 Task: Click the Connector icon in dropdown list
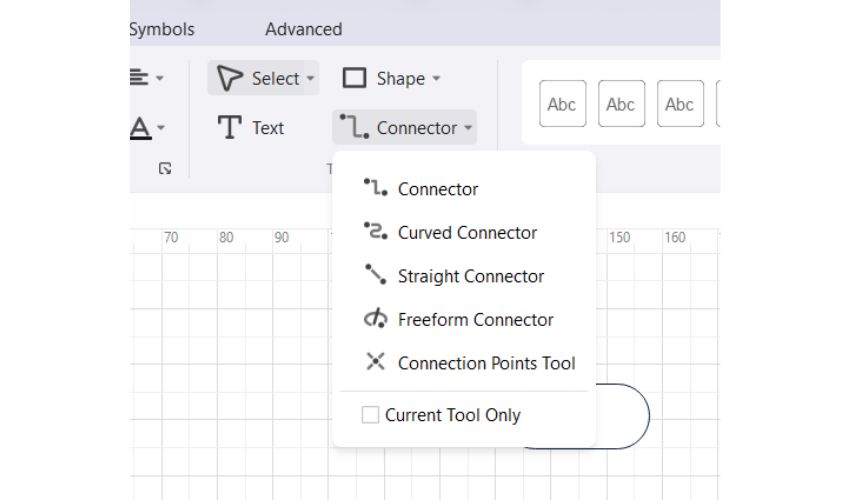coord(375,188)
